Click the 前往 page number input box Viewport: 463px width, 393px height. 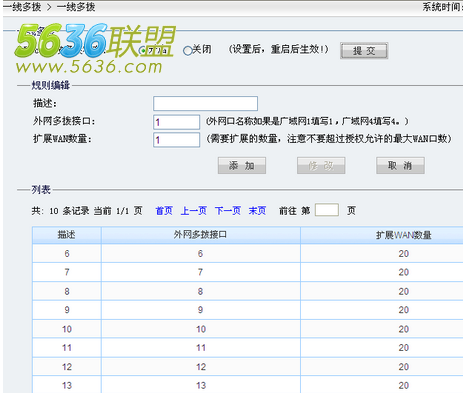point(327,210)
